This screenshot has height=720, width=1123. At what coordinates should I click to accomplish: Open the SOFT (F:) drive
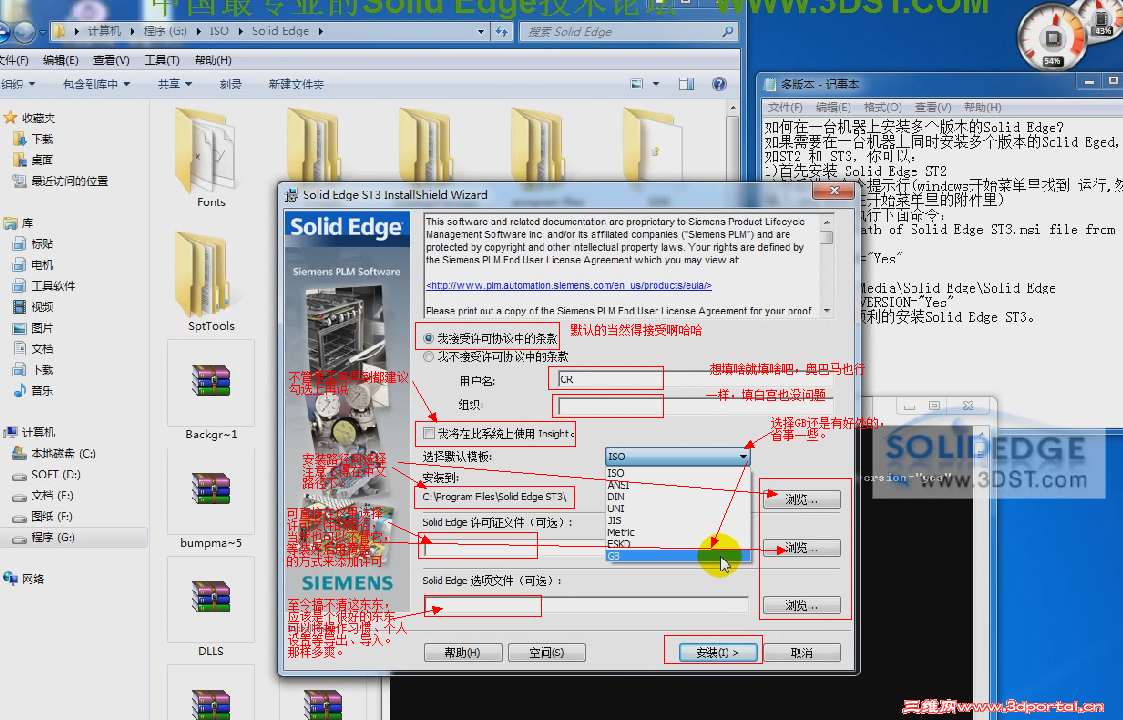(x=55, y=474)
